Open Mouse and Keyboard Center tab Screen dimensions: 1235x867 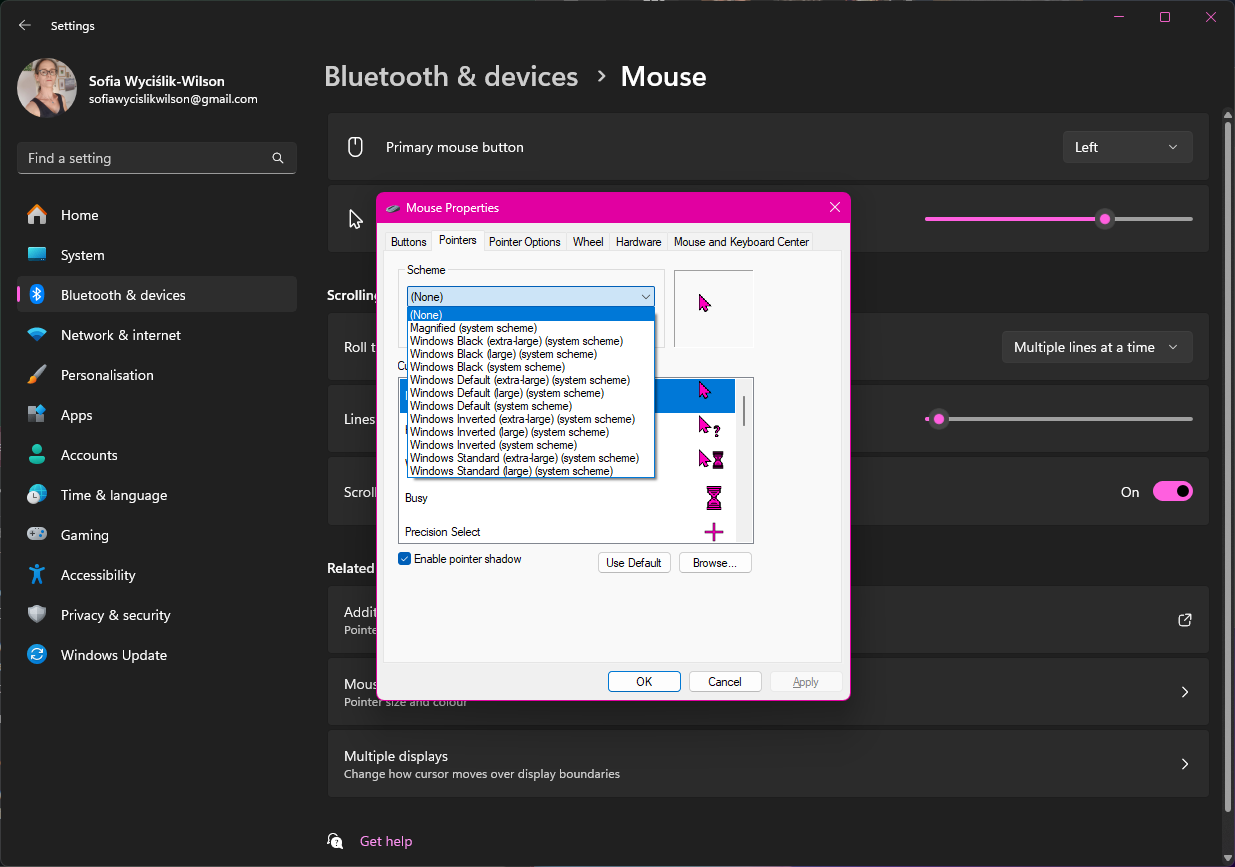741,242
